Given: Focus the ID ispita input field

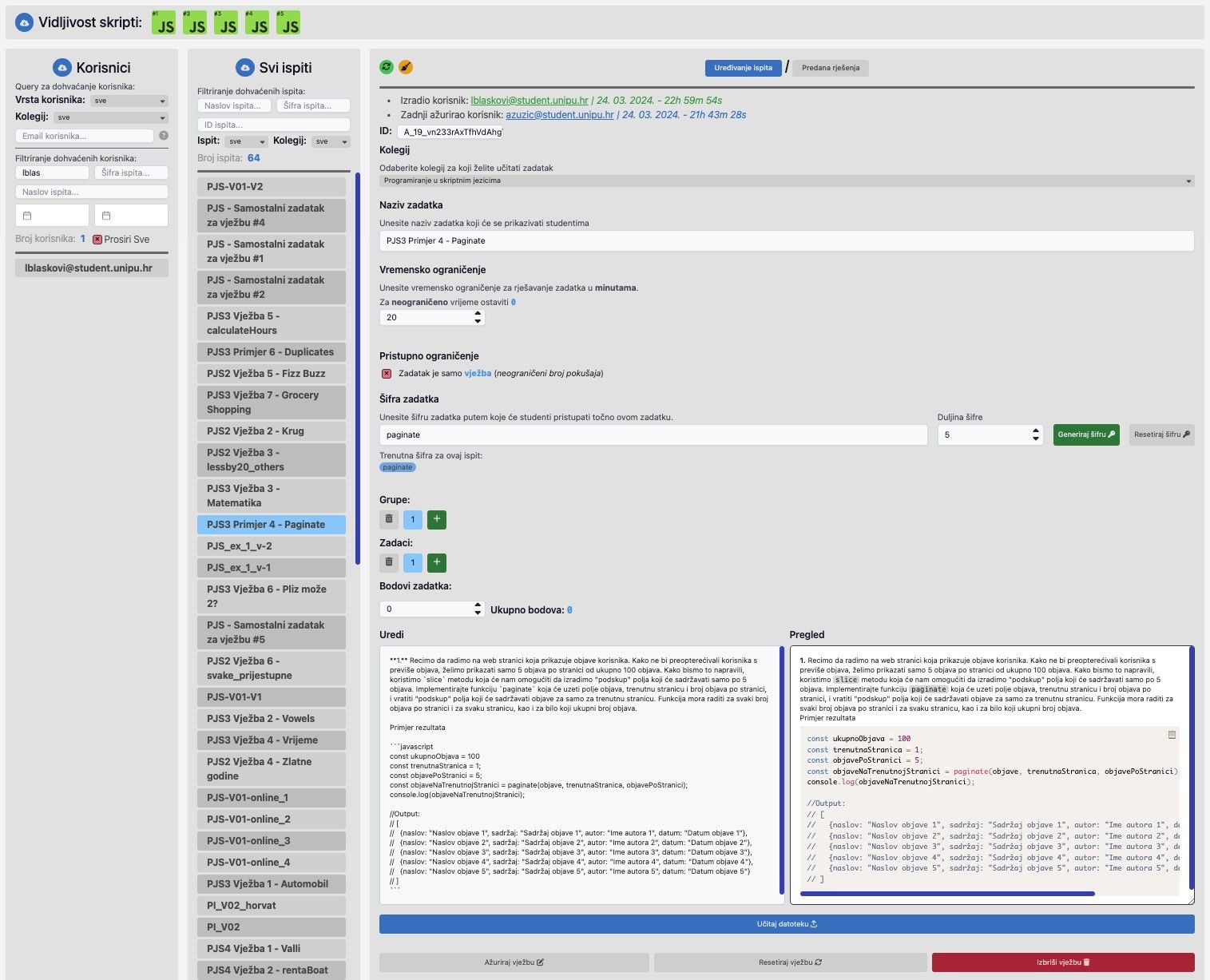Looking at the screenshot, I should (274, 125).
